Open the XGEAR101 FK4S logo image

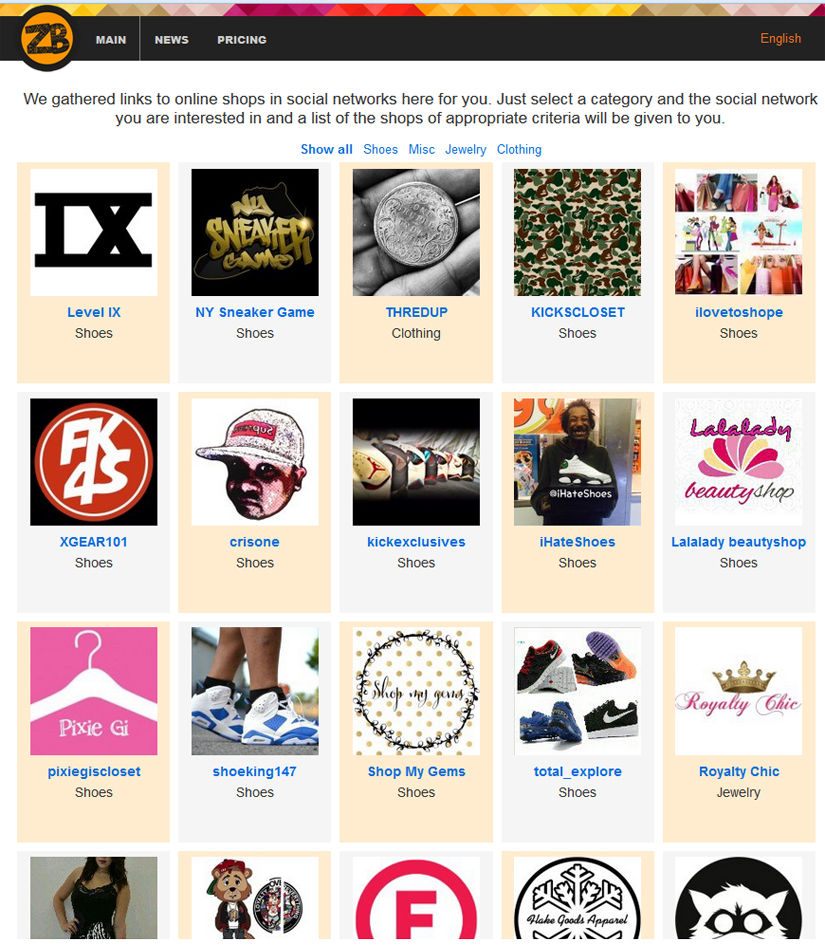(93, 462)
